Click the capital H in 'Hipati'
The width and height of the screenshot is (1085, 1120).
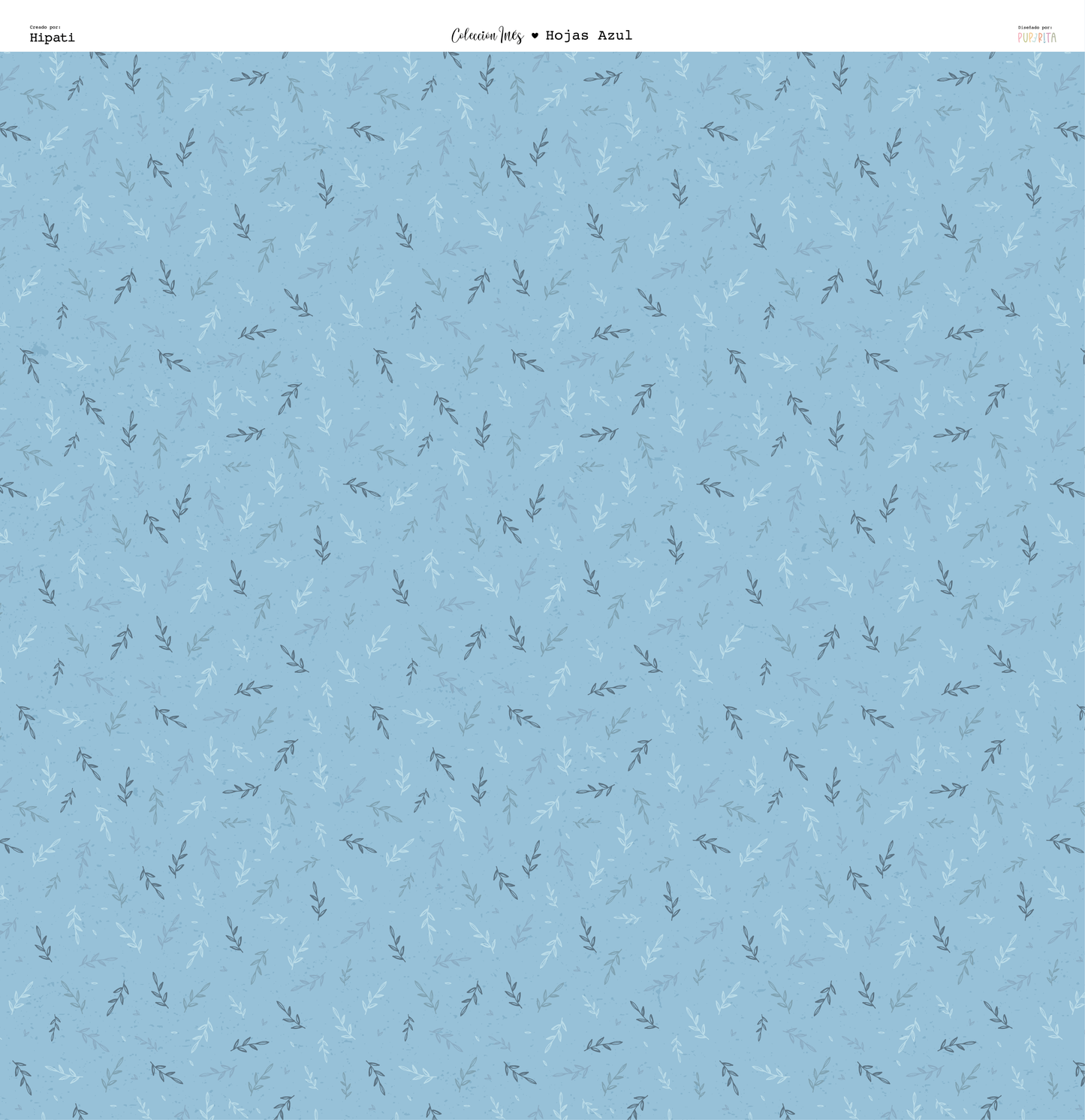click(35, 38)
